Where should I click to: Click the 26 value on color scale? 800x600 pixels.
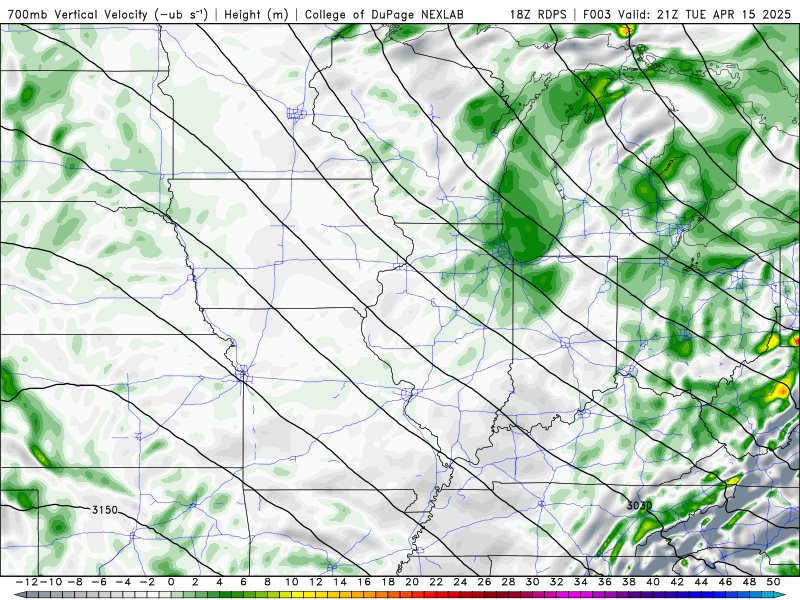pos(484,582)
